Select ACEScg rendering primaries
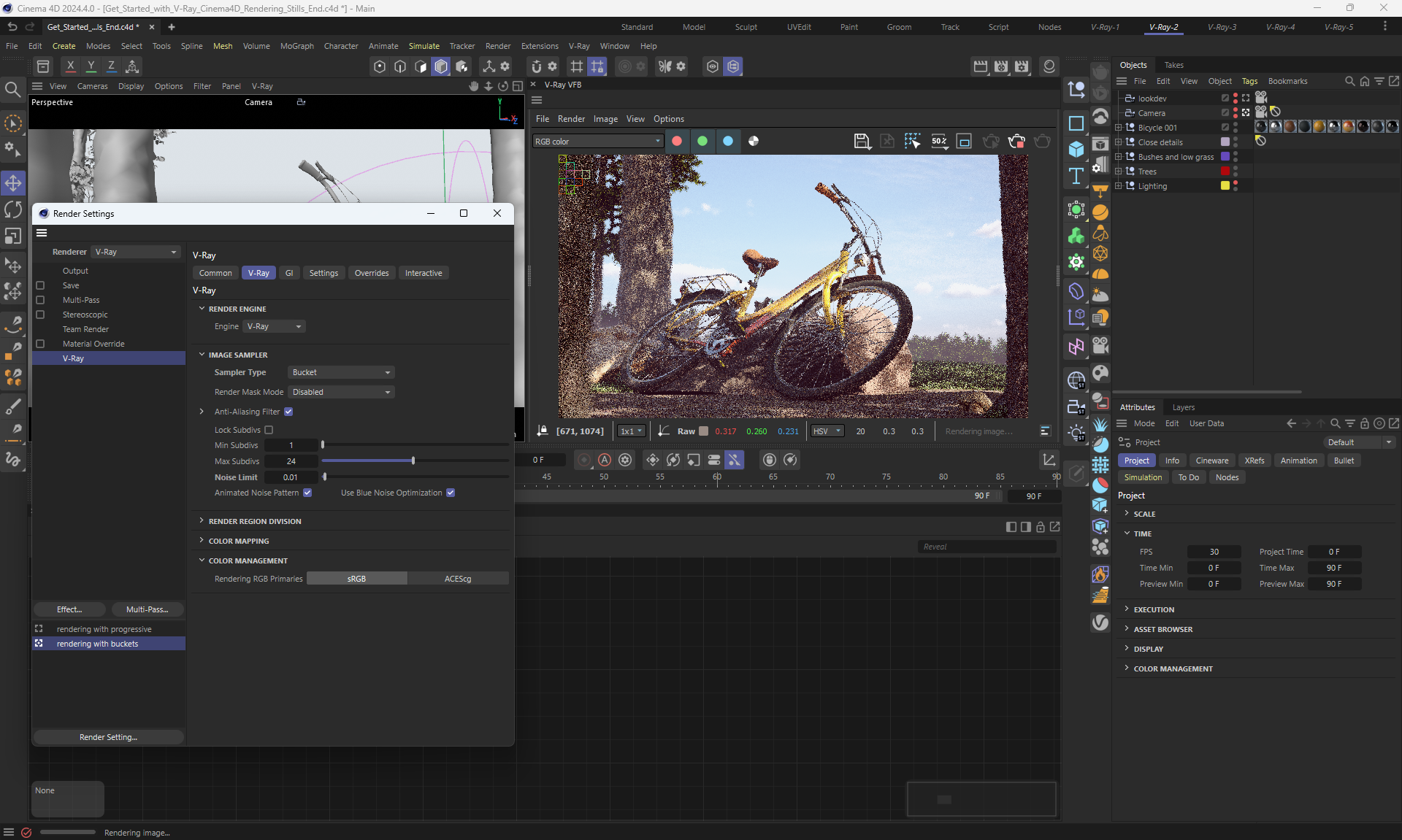The image size is (1402, 840). coord(458,579)
